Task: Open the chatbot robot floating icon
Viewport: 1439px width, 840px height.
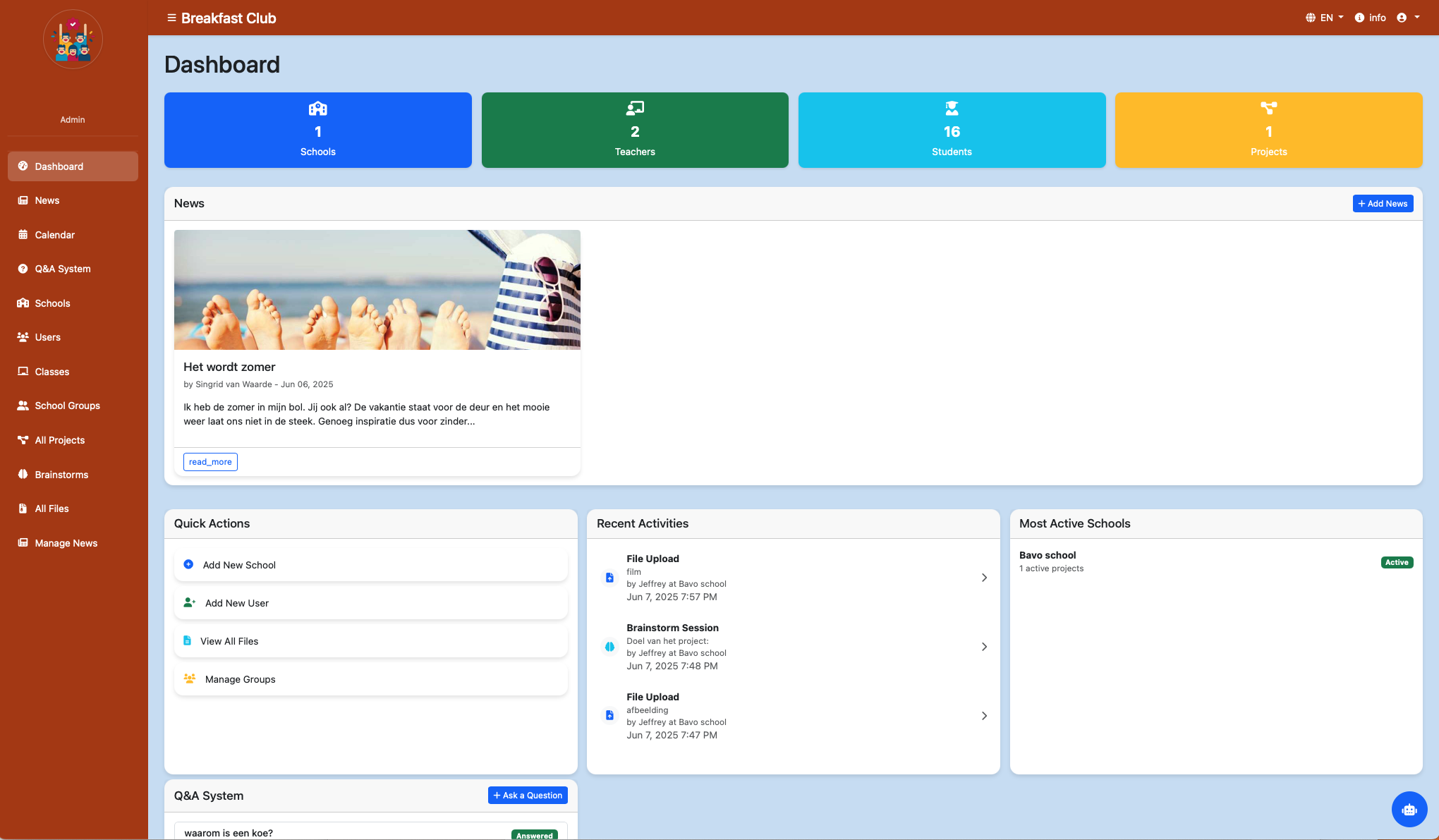Action: pyautogui.click(x=1409, y=809)
